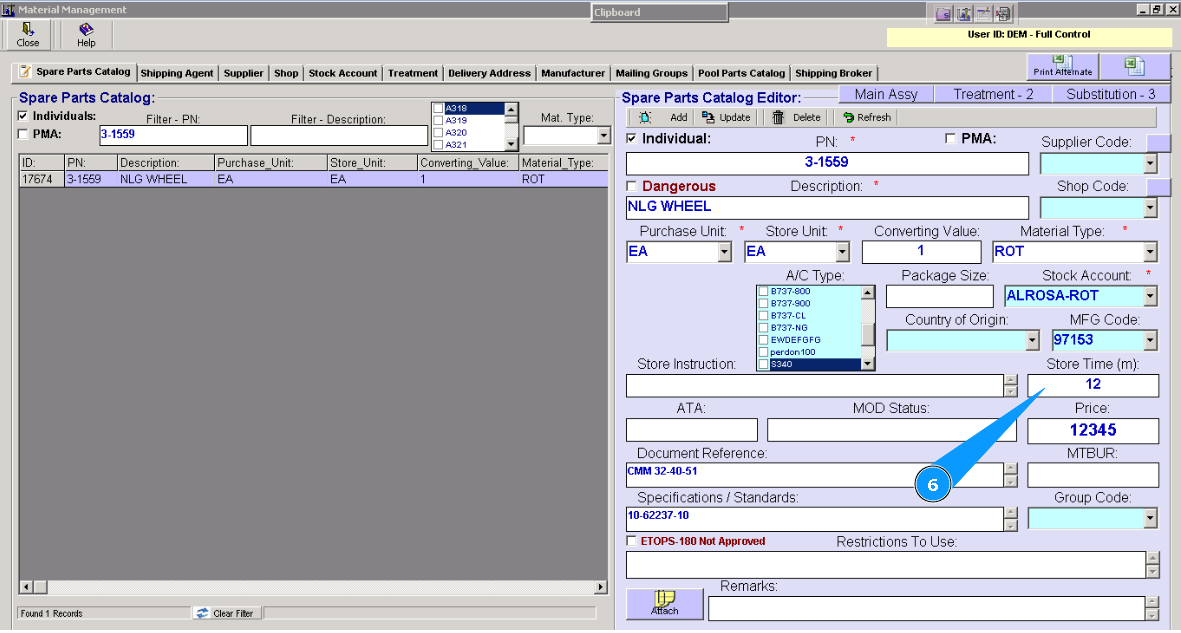The width and height of the screenshot is (1181, 633).
Task: Click the Add new record icon
Action: (645, 117)
